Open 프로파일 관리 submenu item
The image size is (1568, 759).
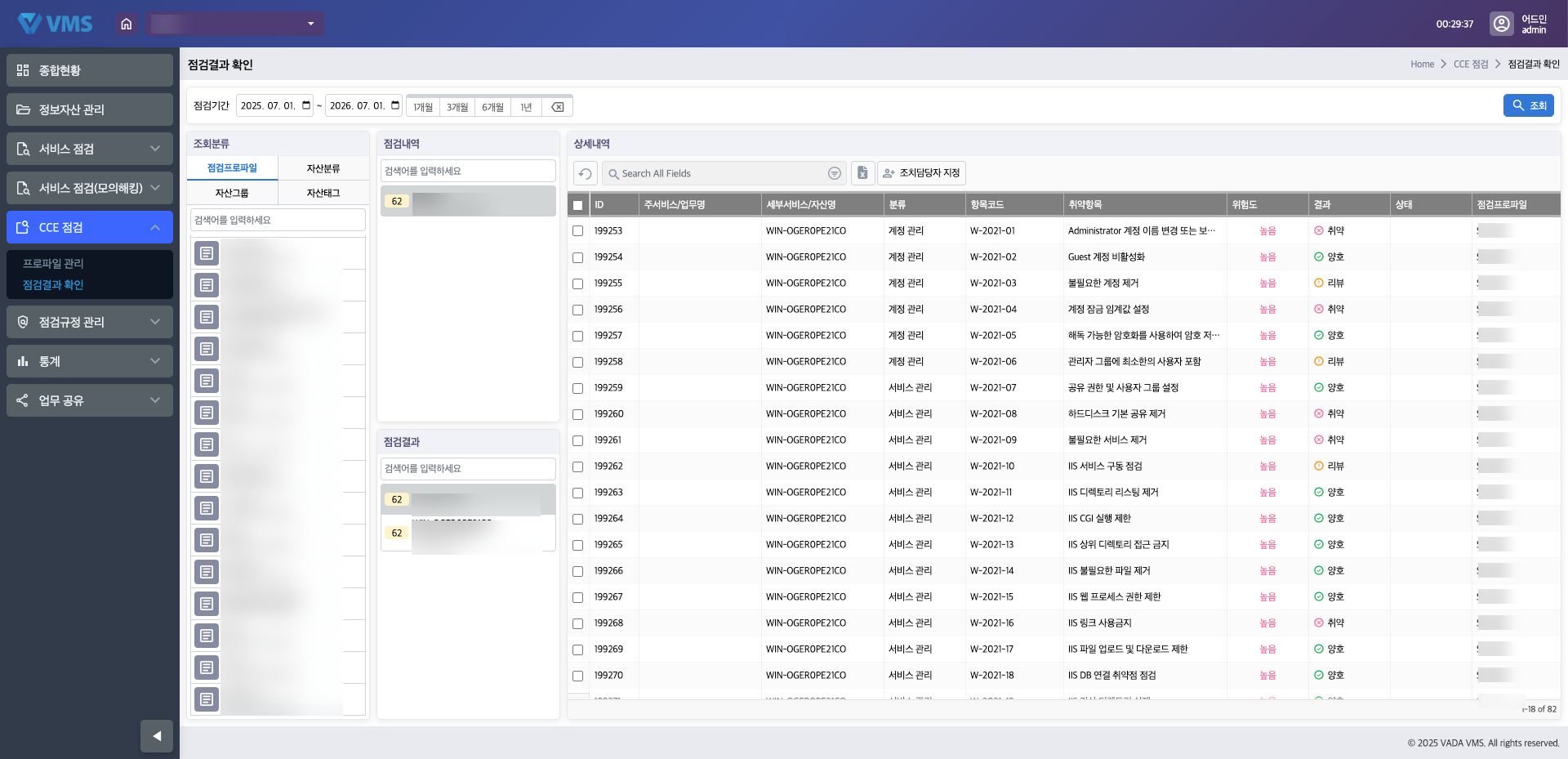coord(53,263)
